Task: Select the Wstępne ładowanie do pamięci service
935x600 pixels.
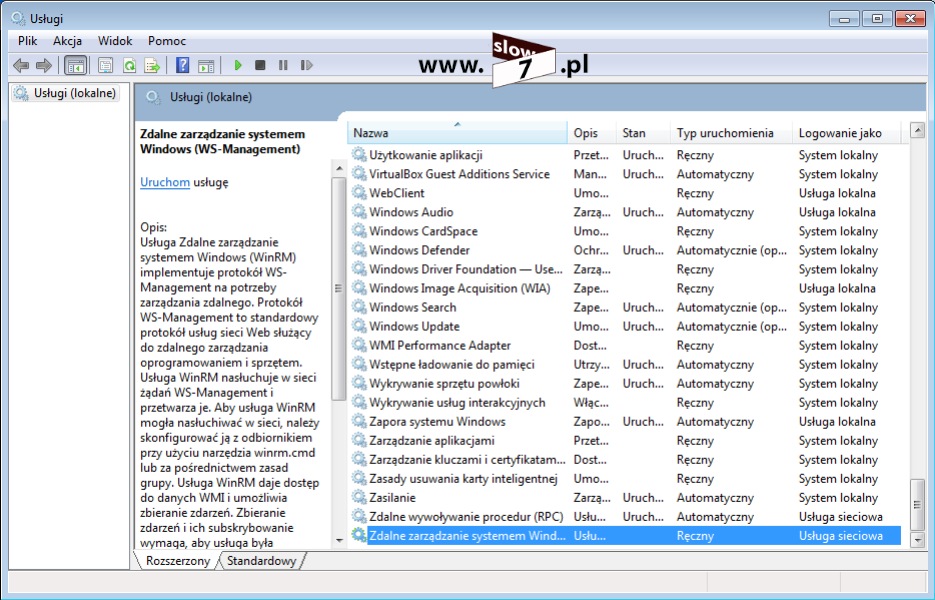Action: point(451,364)
